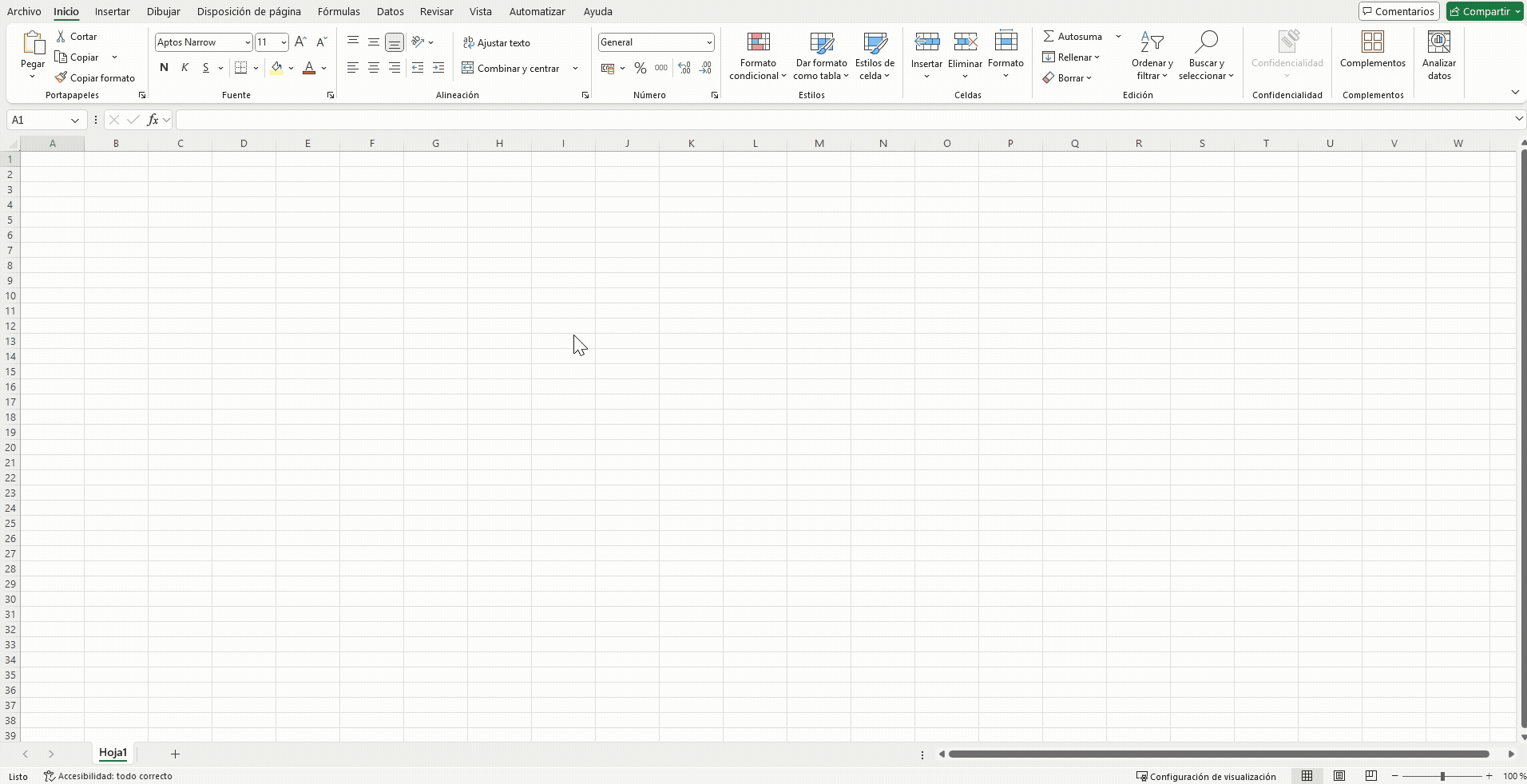
Task: Open the font name dropdown
Action: click(248, 42)
